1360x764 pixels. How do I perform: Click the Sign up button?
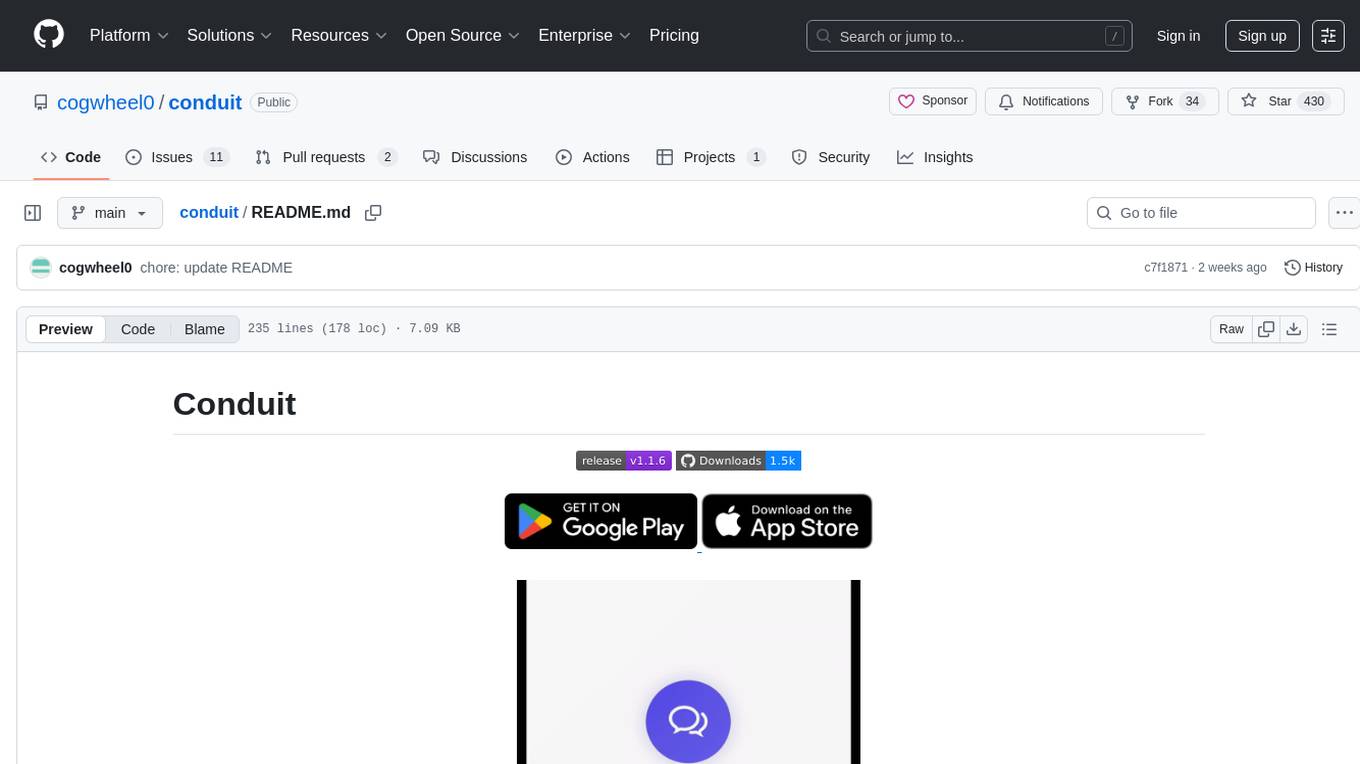[1262, 36]
